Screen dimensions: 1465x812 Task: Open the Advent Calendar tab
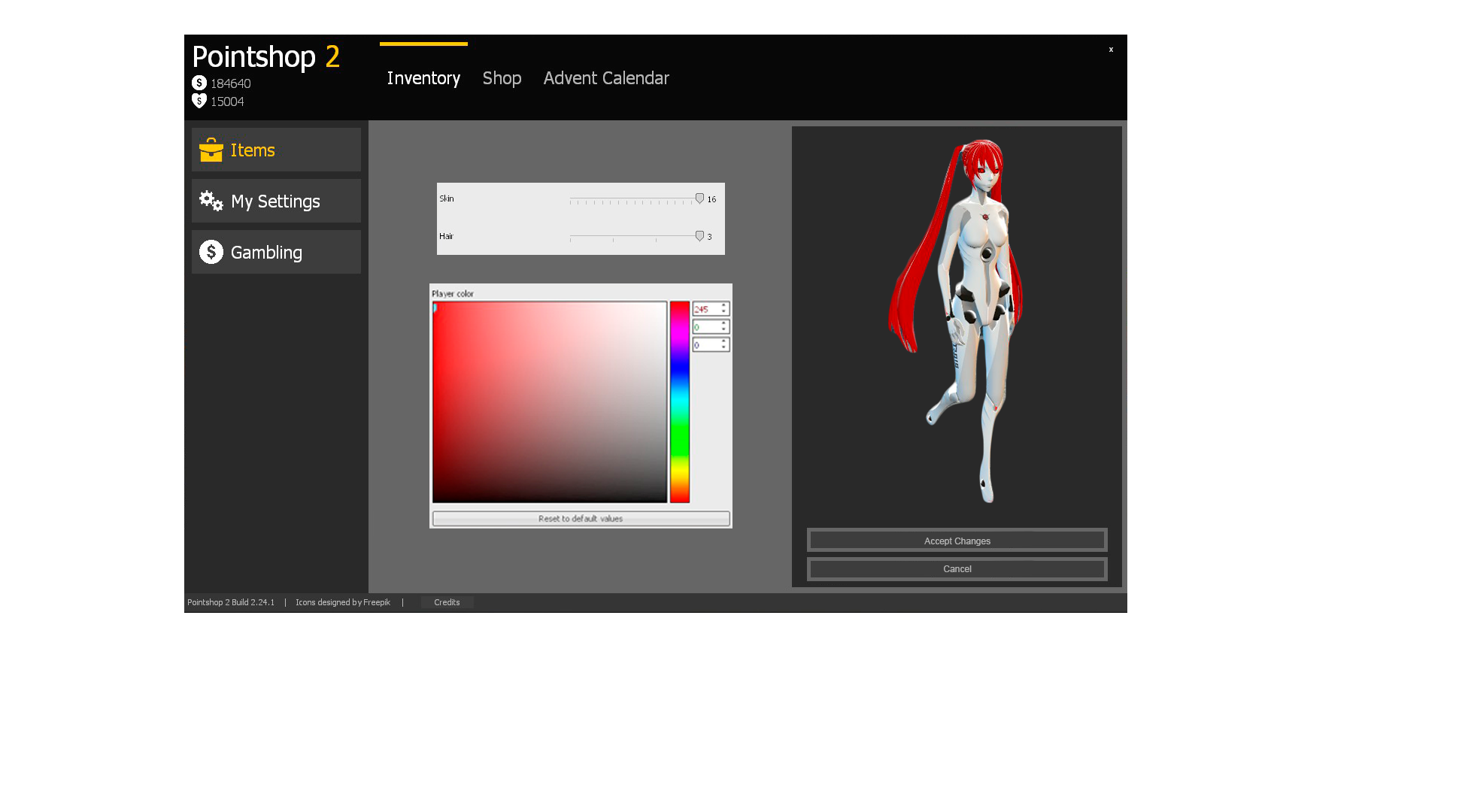click(x=606, y=78)
